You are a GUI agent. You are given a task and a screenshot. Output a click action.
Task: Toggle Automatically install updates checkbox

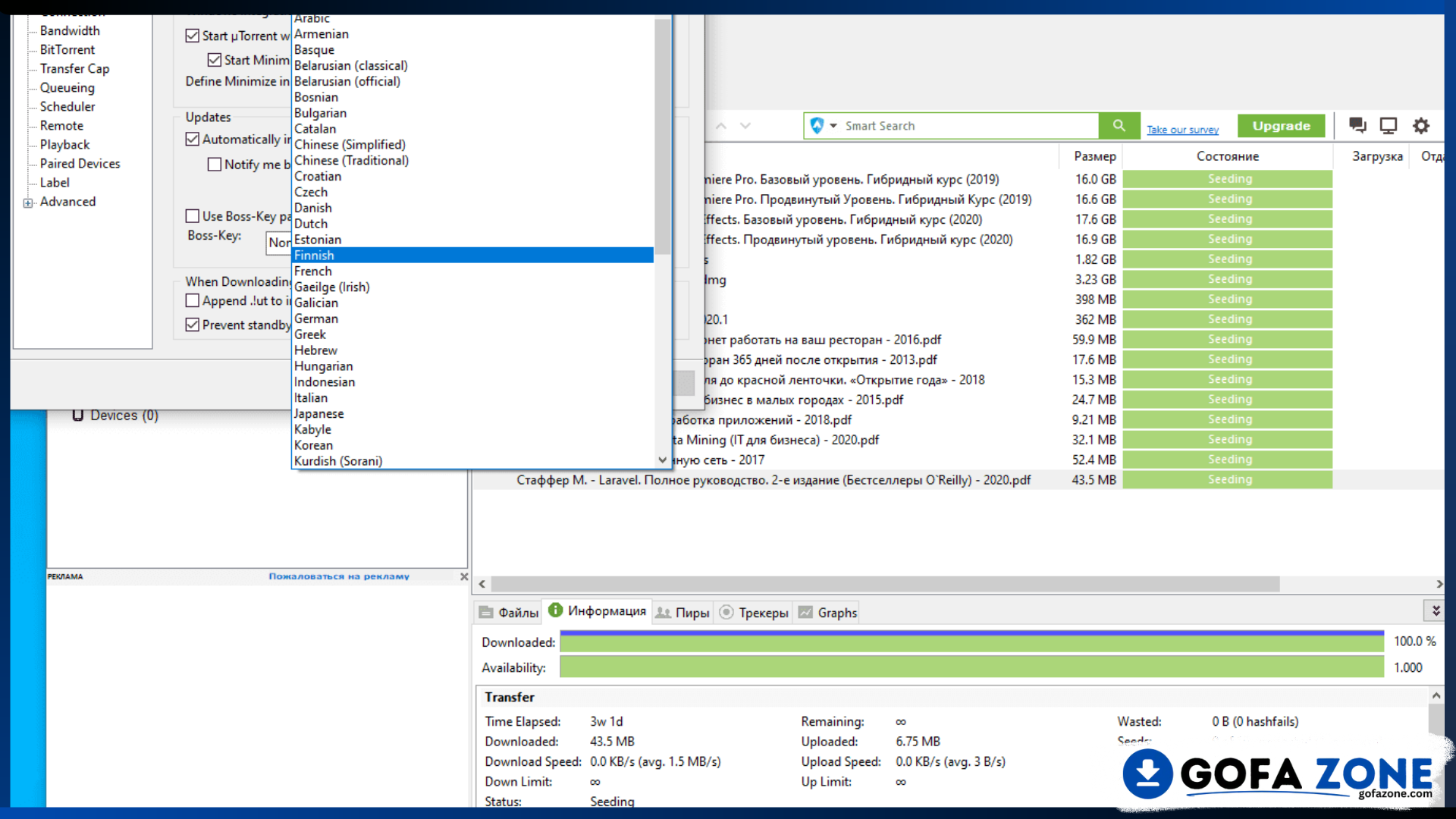coord(193,139)
